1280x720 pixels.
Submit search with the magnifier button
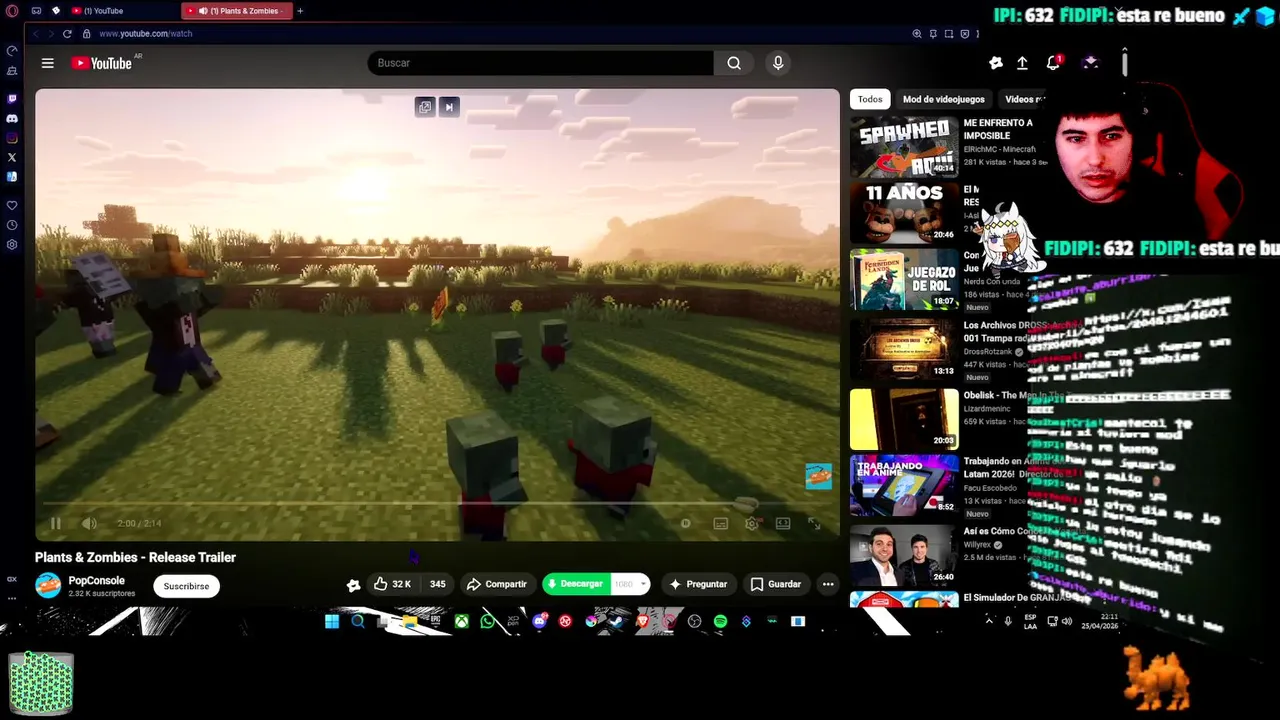(734, 63)
